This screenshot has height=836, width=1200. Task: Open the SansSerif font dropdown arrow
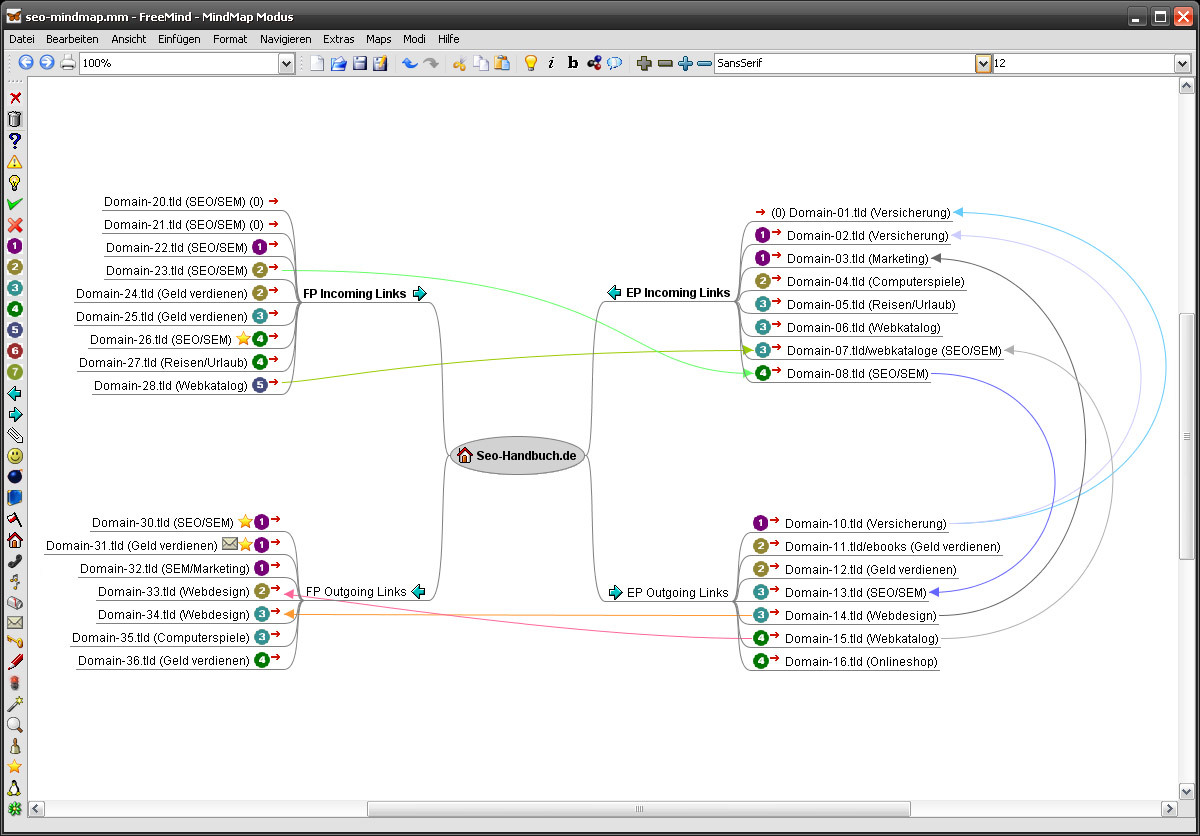pos(983,63)
